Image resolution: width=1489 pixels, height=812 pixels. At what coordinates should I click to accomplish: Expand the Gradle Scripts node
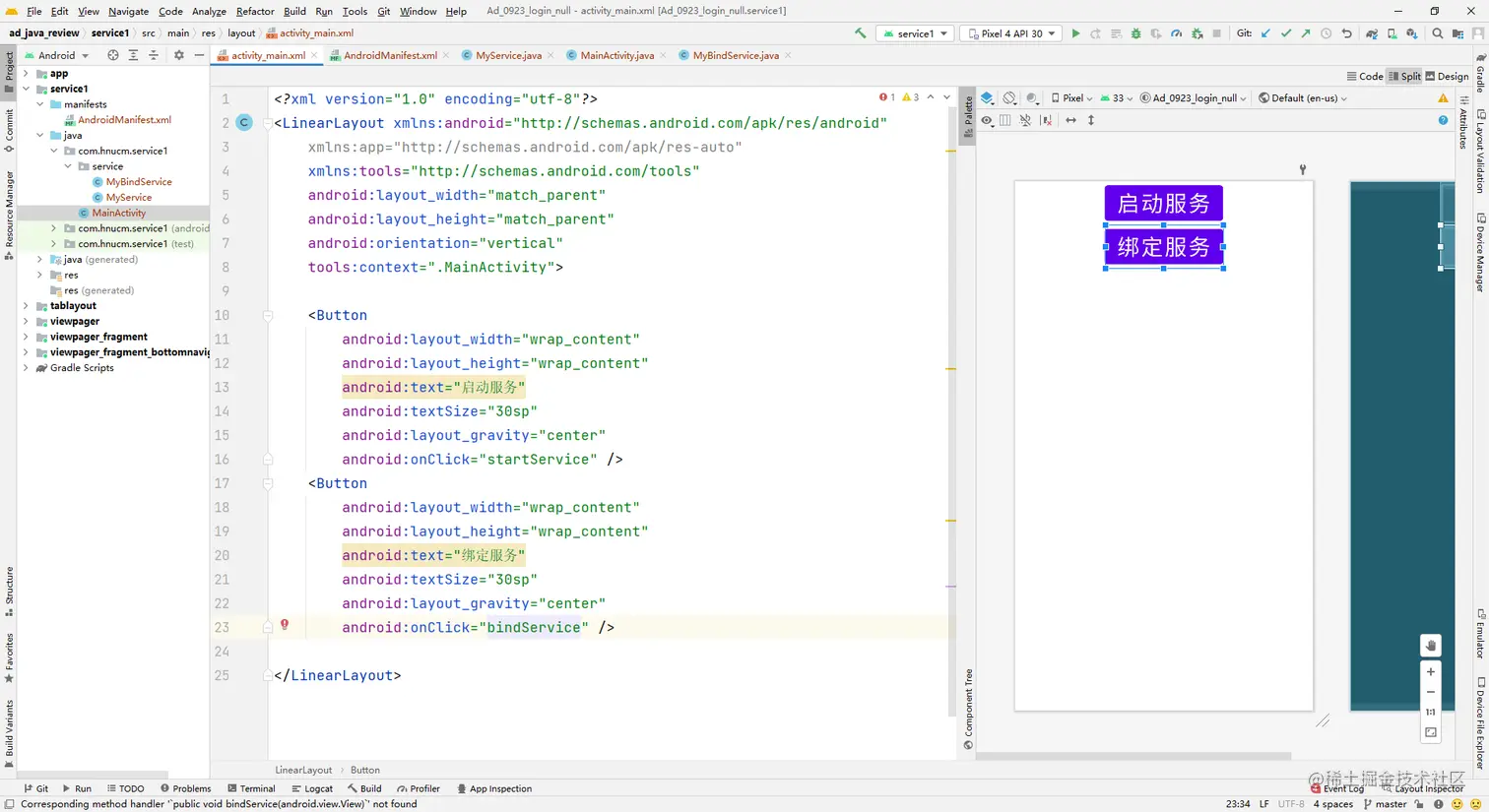tap(26, 368)
